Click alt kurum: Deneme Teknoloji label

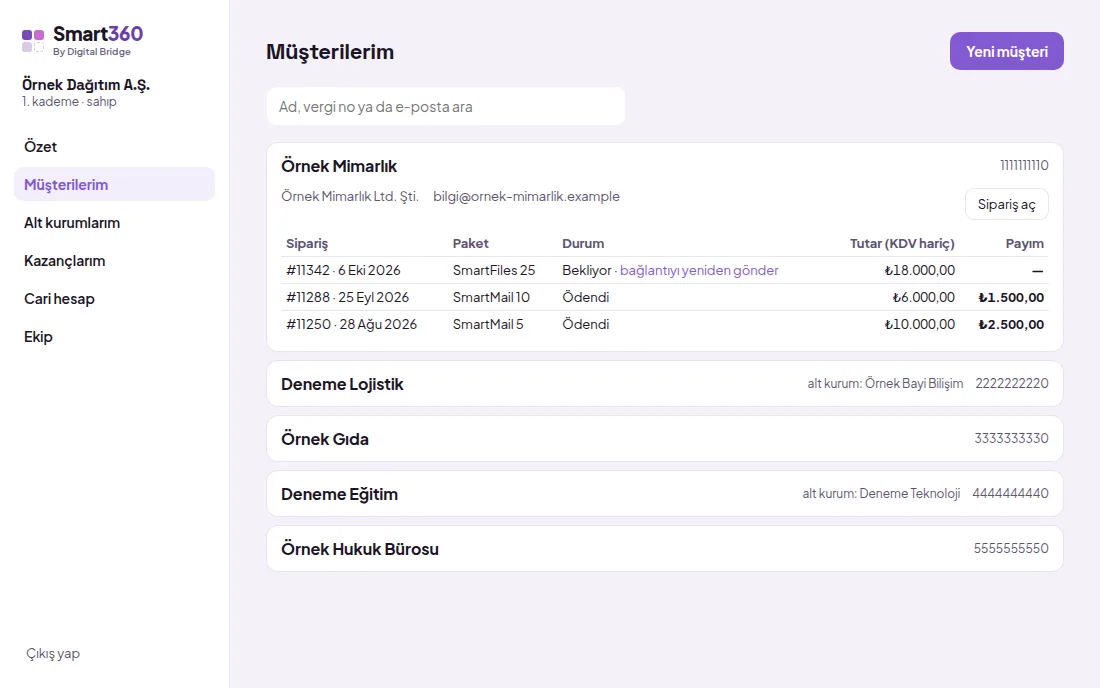[x=881, y=493]
